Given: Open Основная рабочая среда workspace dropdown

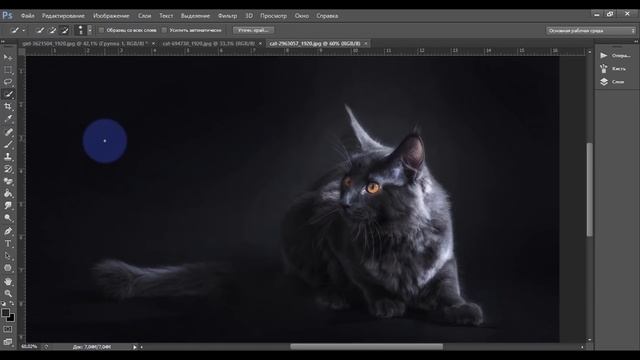Looking at the screenshot, I should 591,31.
